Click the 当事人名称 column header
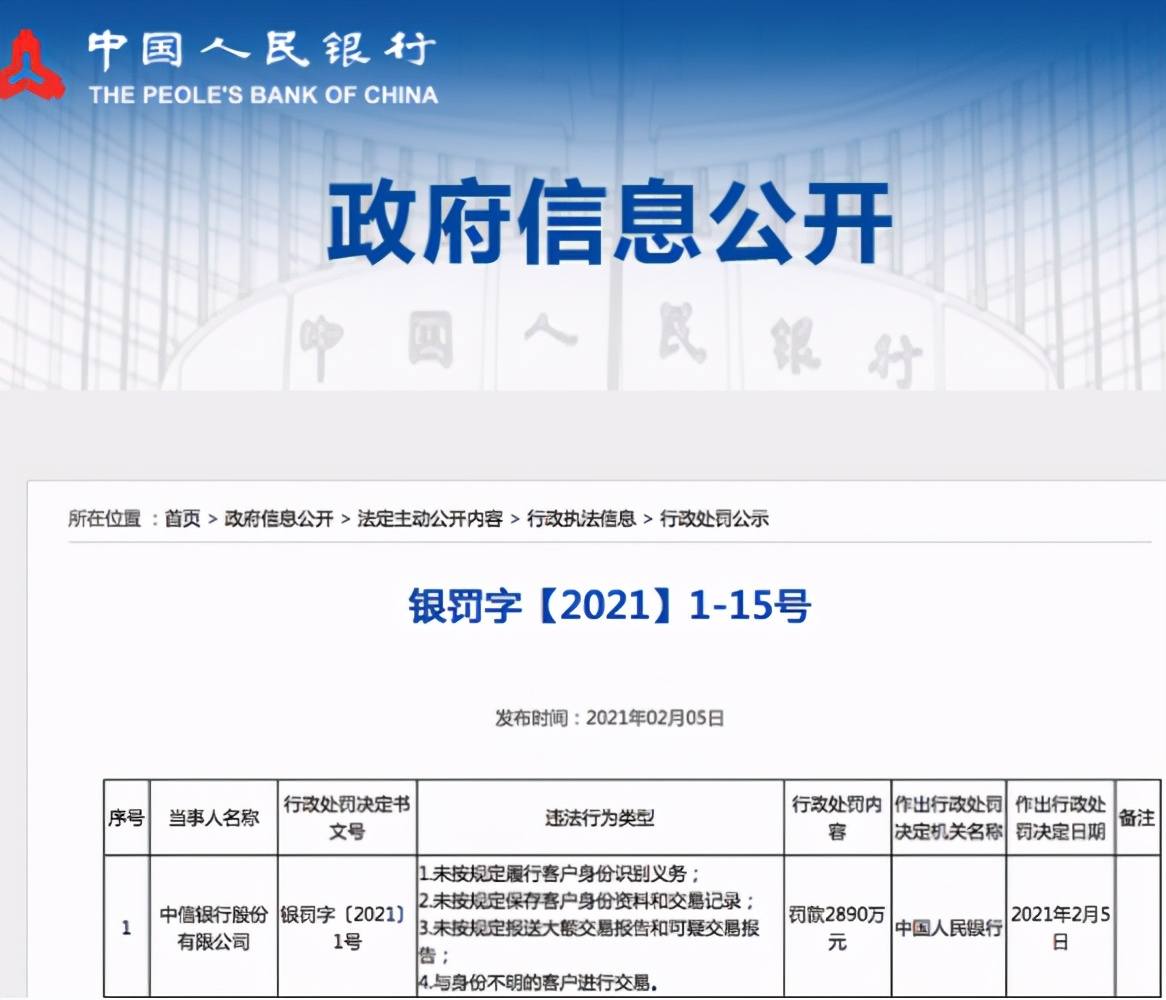 [213, 818]
